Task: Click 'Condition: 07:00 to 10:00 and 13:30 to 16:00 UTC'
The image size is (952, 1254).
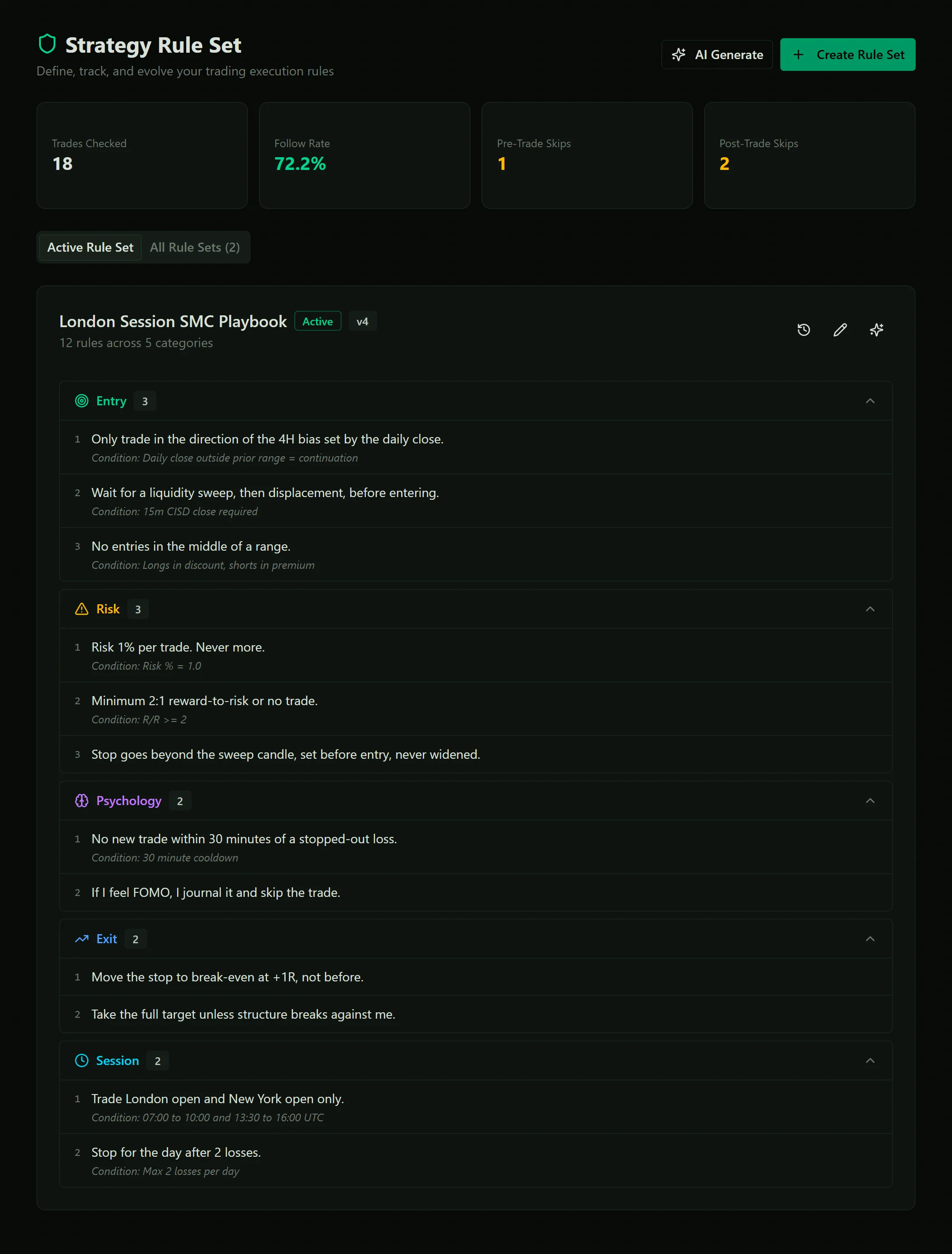Action: click(x=208, y=1117)
